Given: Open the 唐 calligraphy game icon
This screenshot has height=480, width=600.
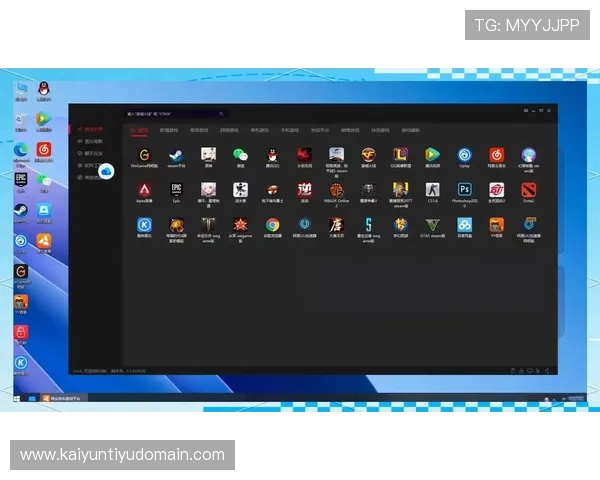Looking at the screenshot, I should pyautogui.click(x=336, y=228).
